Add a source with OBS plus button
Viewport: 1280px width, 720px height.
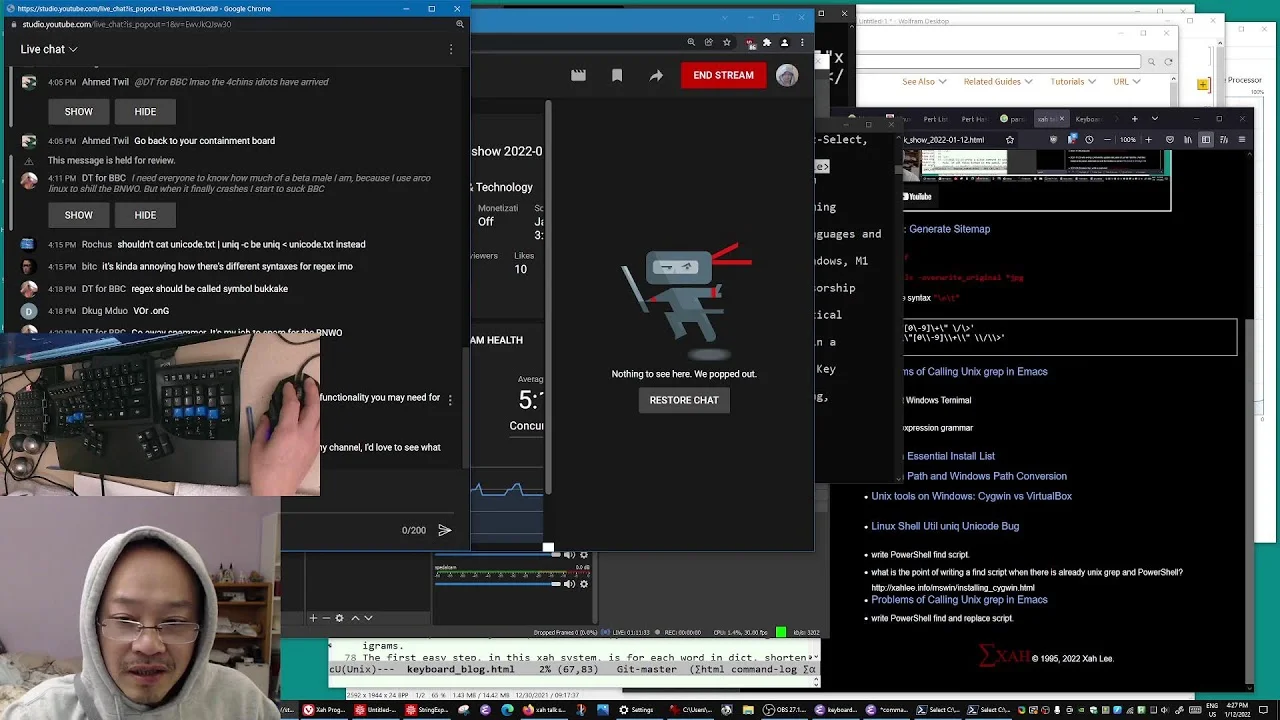[313, 618]
